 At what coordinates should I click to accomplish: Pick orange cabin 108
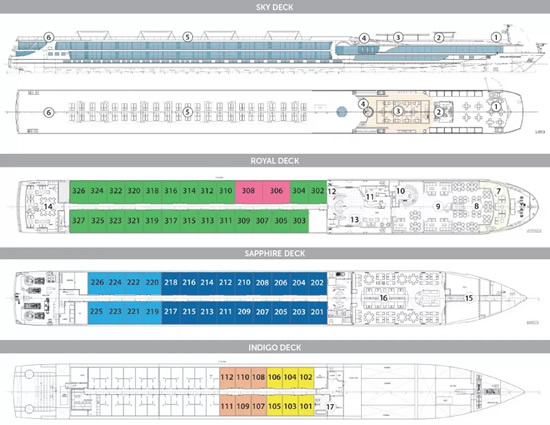click(x=259, y=378)
